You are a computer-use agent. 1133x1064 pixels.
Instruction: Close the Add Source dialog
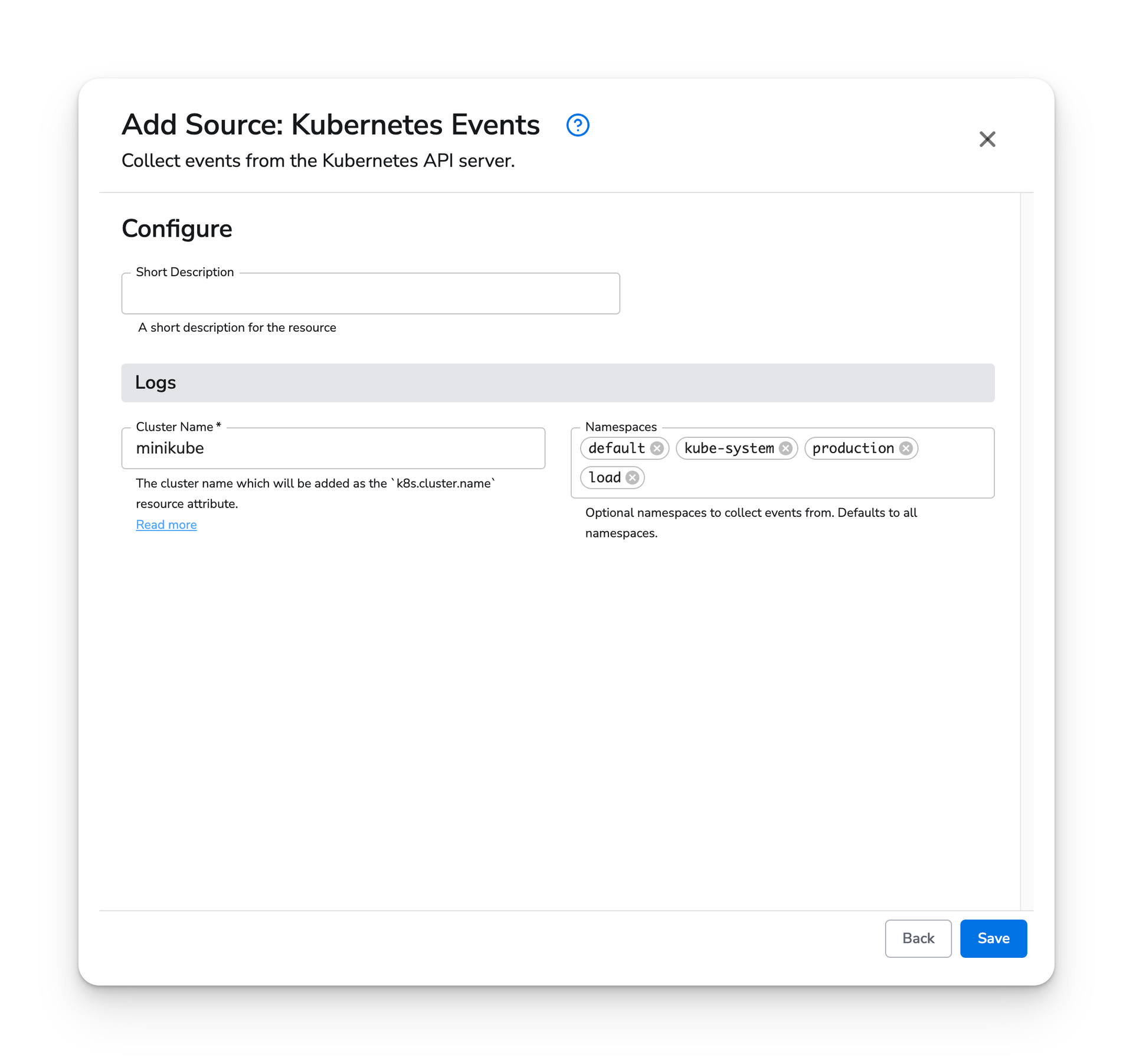point(988,139)
